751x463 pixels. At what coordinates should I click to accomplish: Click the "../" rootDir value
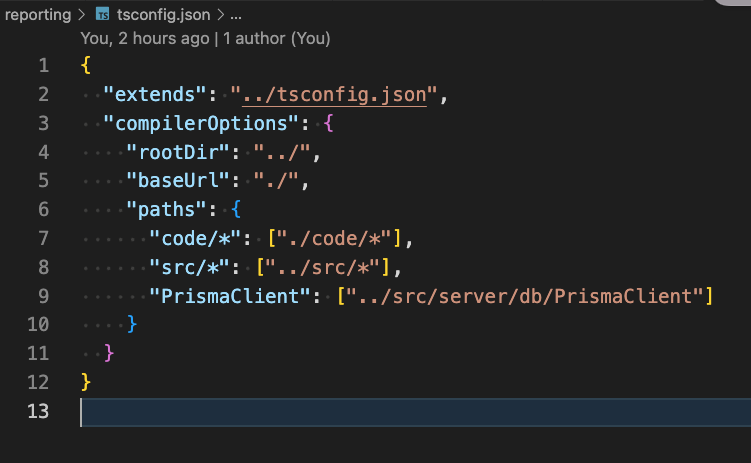[282, 152]
